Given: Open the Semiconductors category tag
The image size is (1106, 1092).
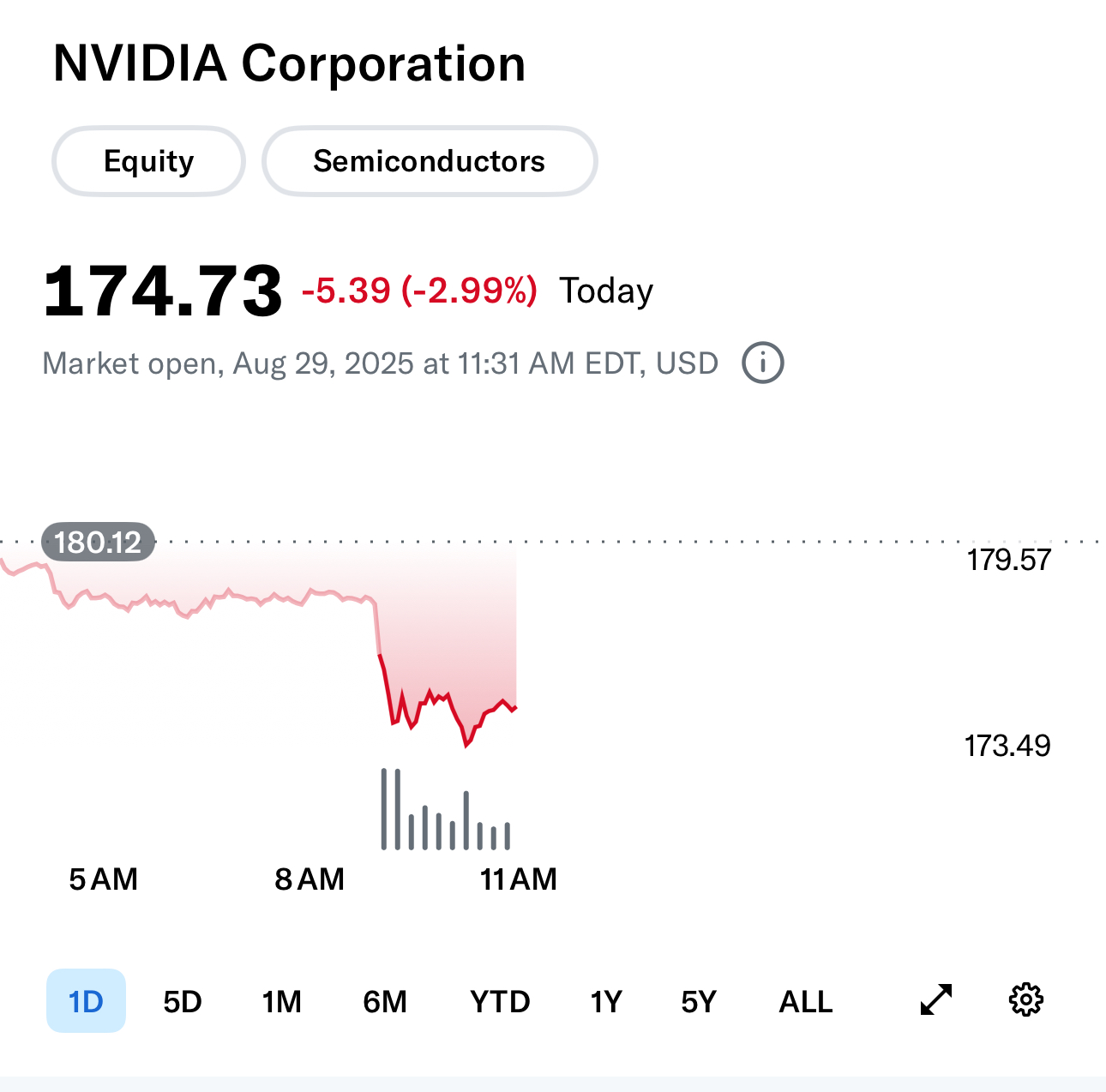Looking at the screenshot, I should [x=429, y=161].
